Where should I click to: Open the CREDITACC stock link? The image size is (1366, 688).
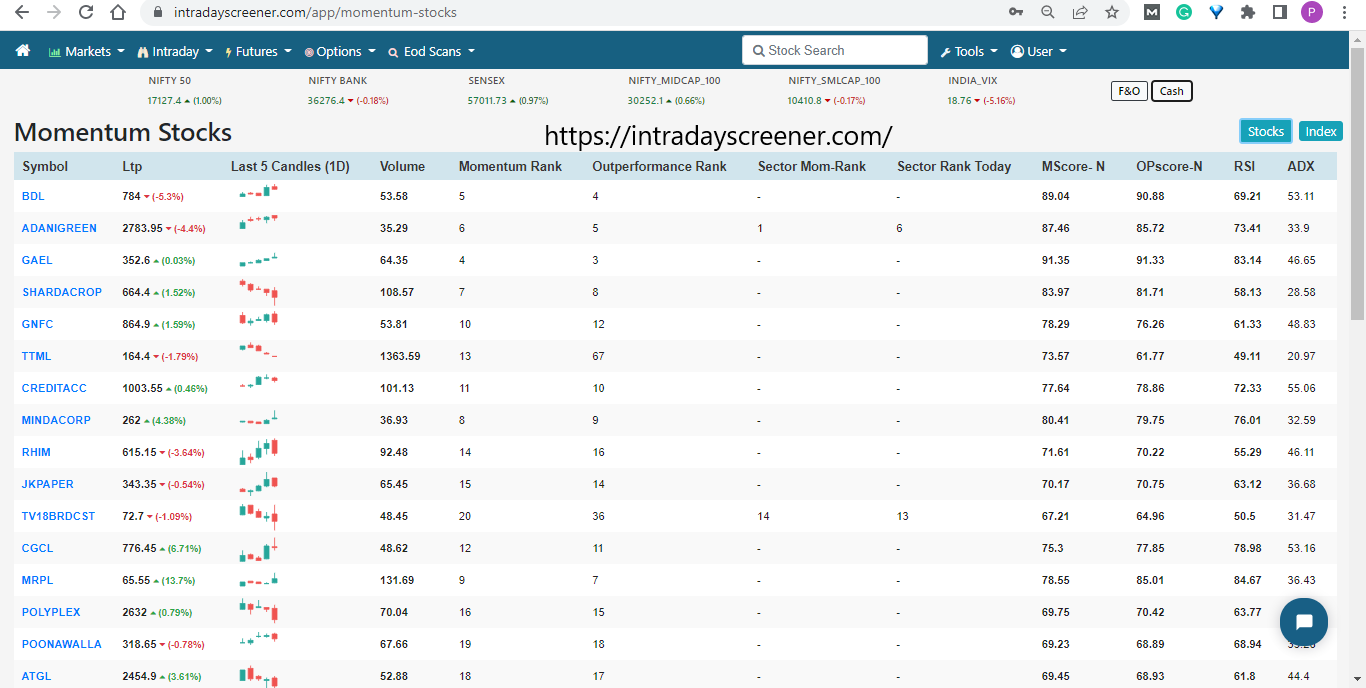pyautogui.click(x=54, y=388)
